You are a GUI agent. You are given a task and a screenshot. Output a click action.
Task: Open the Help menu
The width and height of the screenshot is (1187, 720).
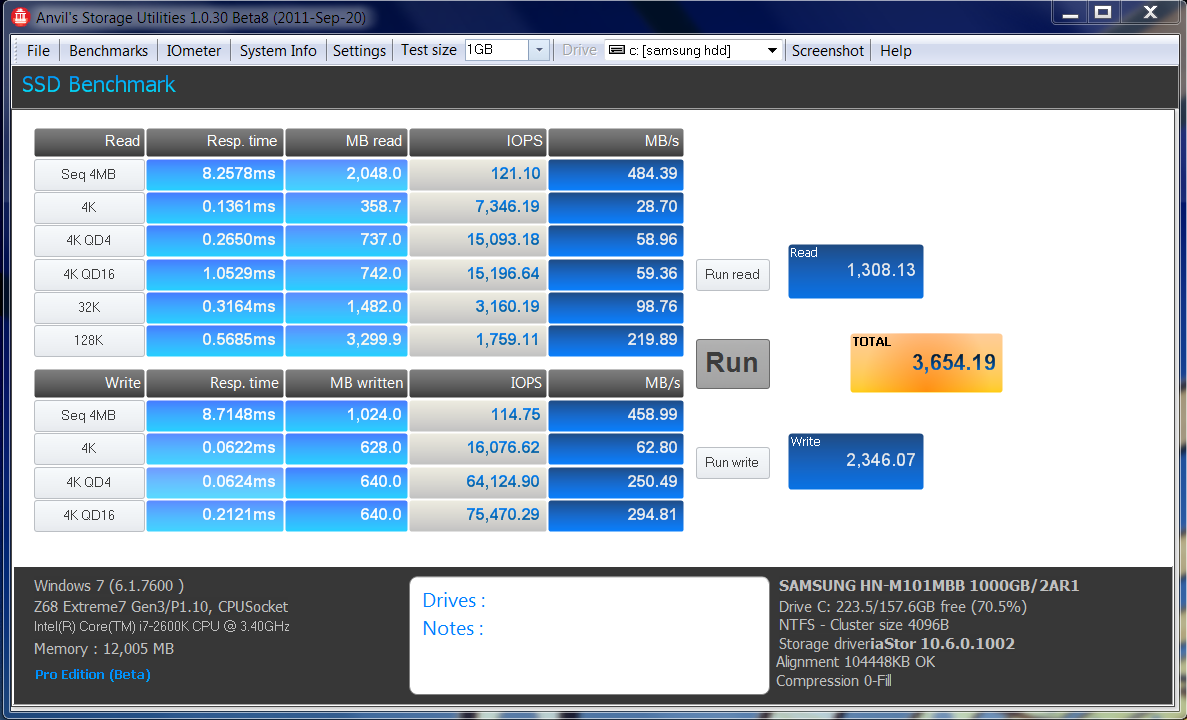pos(895,51)
